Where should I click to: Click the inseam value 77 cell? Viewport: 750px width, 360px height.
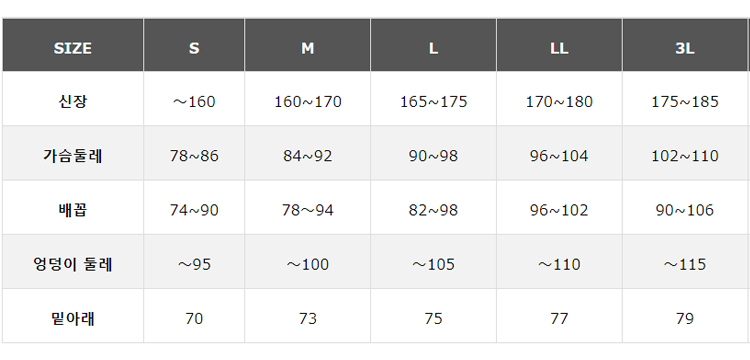559,316
